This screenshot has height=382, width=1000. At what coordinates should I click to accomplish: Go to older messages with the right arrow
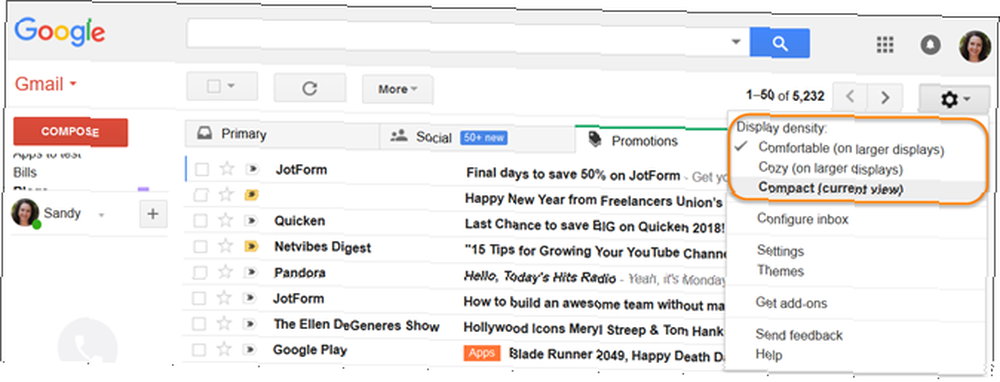coord(885,98)
